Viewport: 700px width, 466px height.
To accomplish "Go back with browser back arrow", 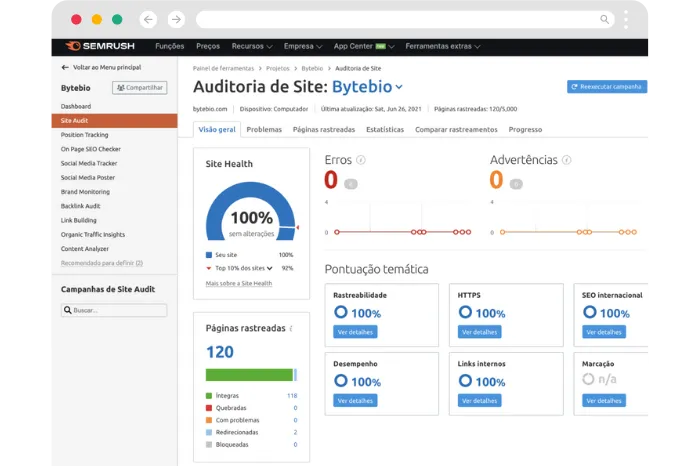I will 148,20.
